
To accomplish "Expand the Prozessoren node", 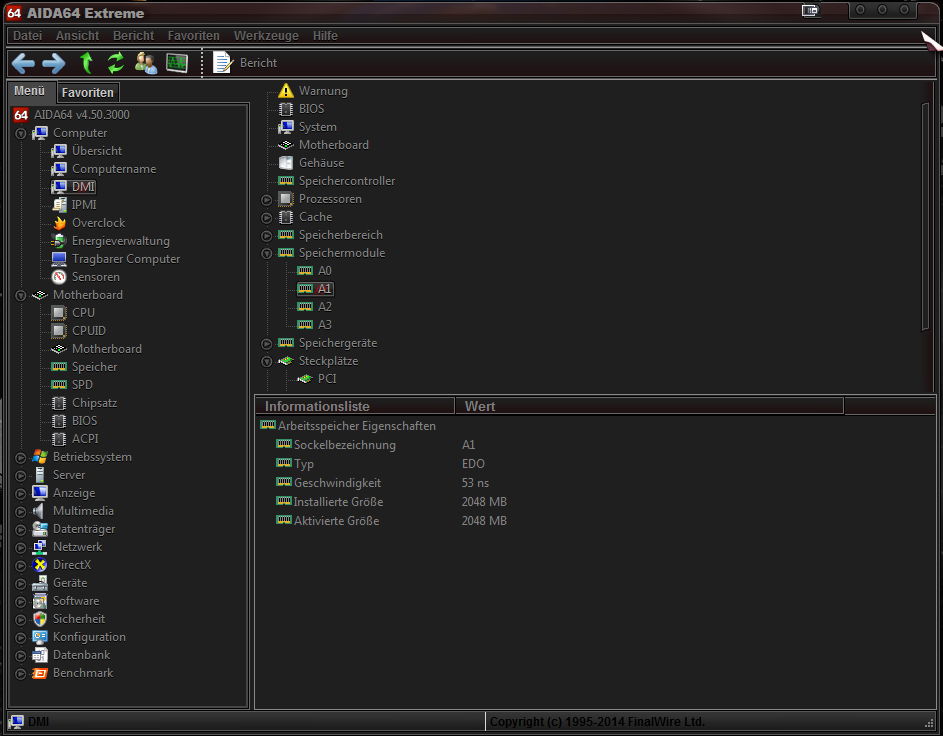I will pos(266,200).
